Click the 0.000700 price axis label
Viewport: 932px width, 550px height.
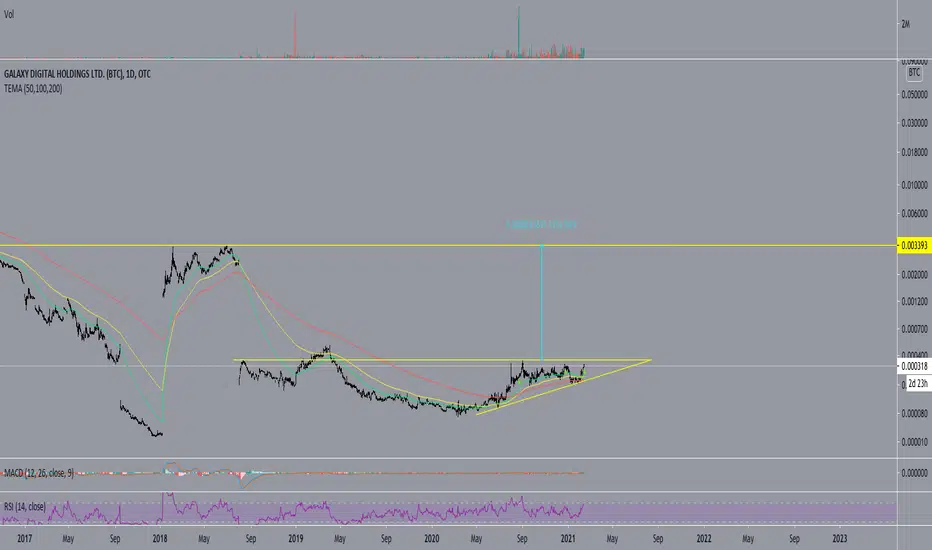(x=914, y=329)
